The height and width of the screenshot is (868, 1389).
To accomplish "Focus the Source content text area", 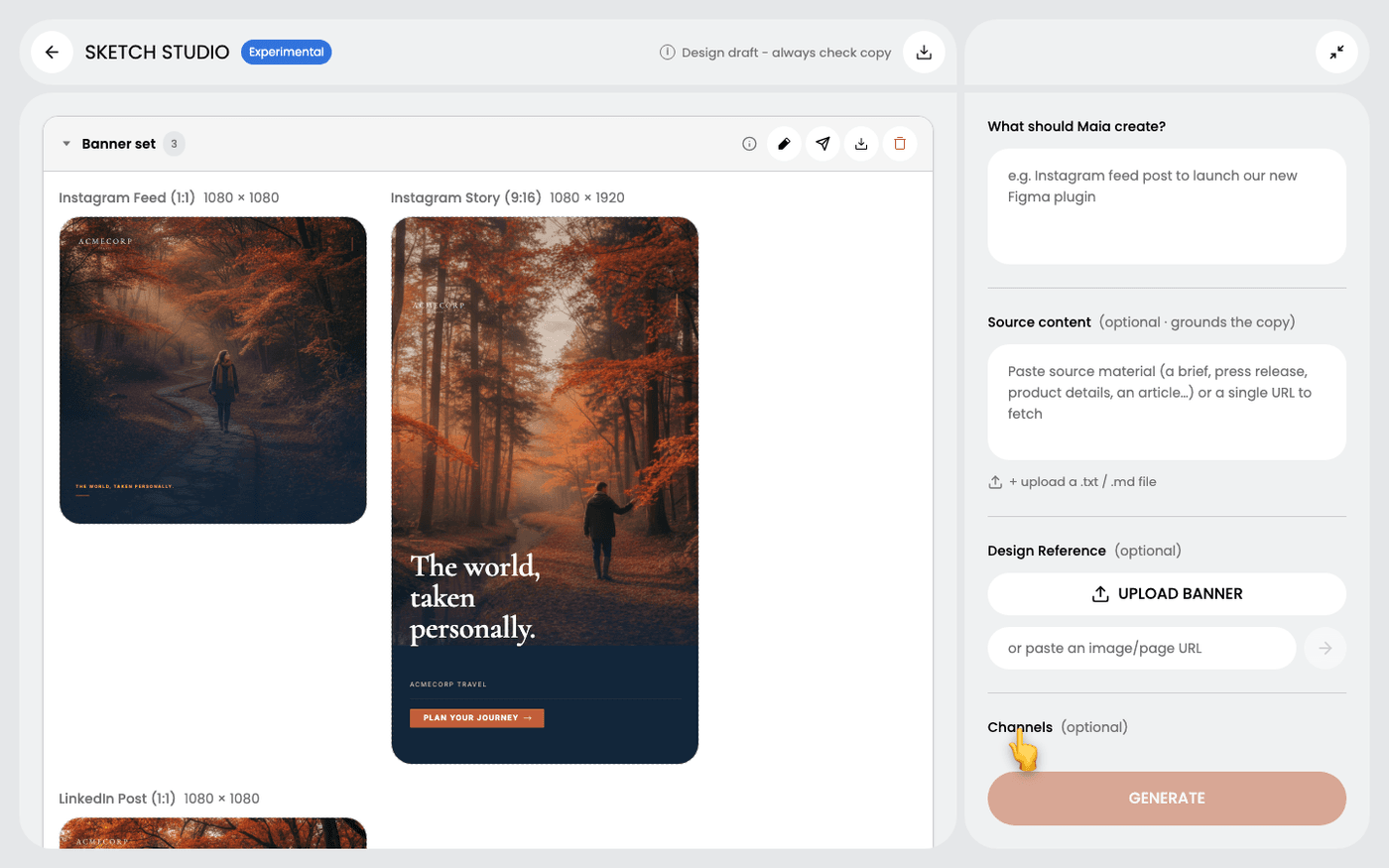I will (1167, 402).
